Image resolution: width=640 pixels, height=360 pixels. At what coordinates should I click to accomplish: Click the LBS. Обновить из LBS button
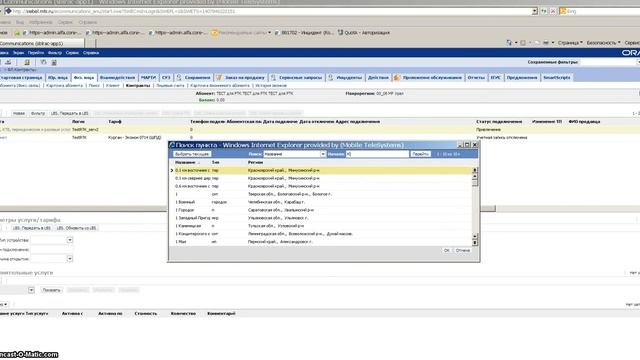pyautogui.click(x=76, y=228)
